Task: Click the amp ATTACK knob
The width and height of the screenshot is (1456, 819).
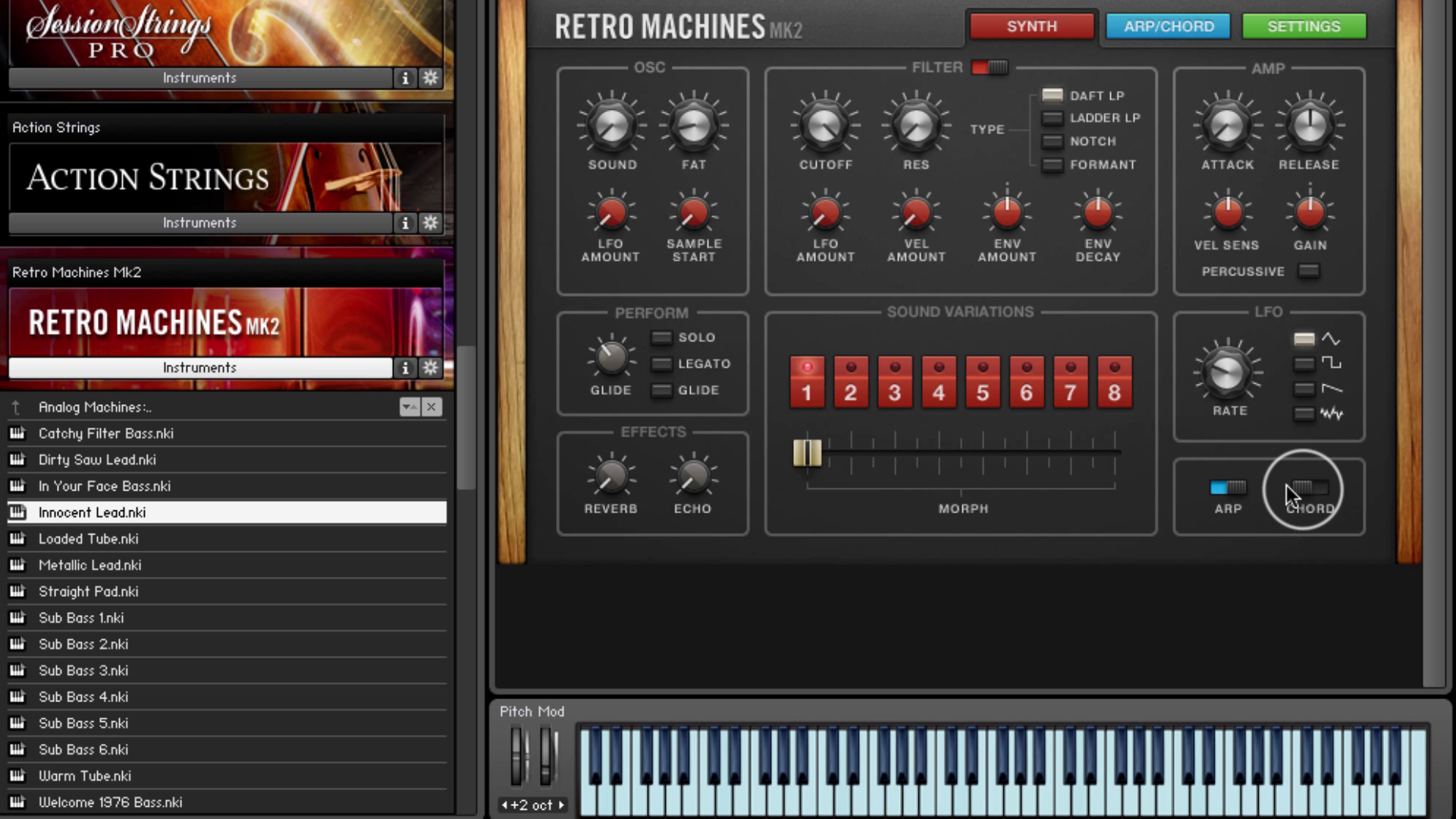Action: 1228,126
